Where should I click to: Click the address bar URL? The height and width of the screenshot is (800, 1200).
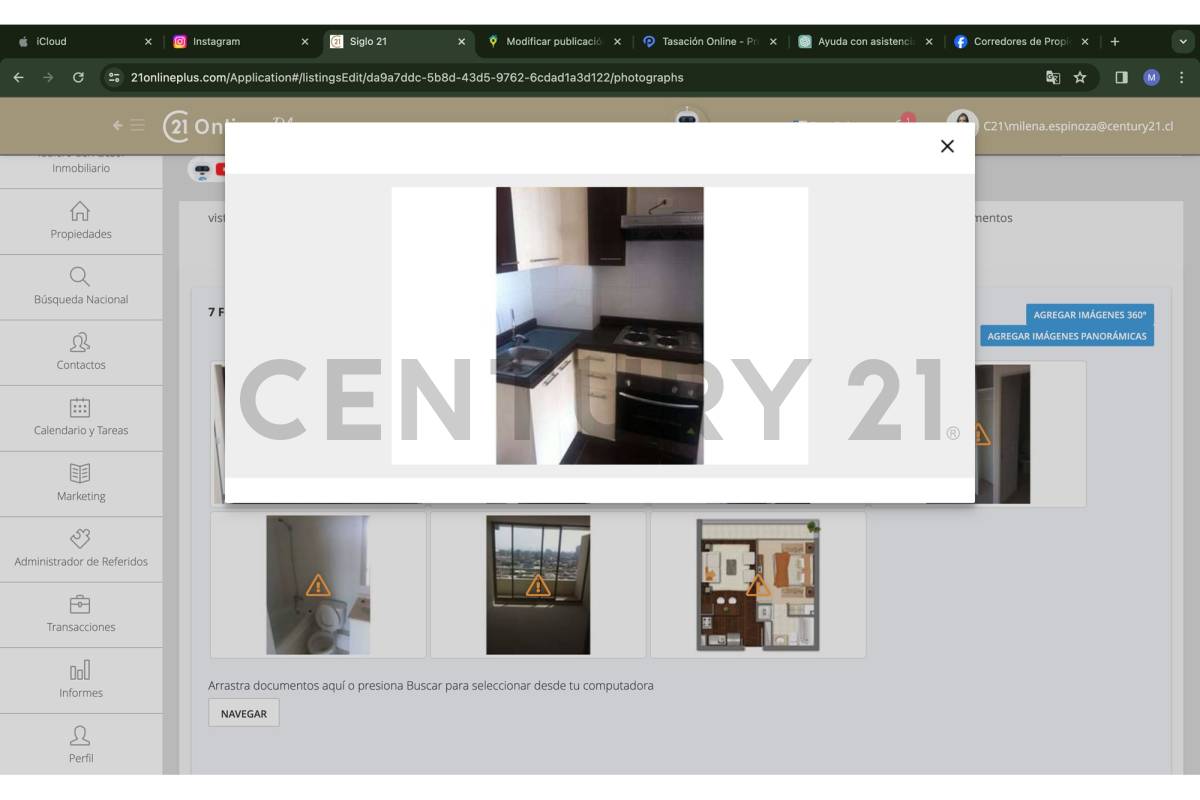[x=407, y=77]
